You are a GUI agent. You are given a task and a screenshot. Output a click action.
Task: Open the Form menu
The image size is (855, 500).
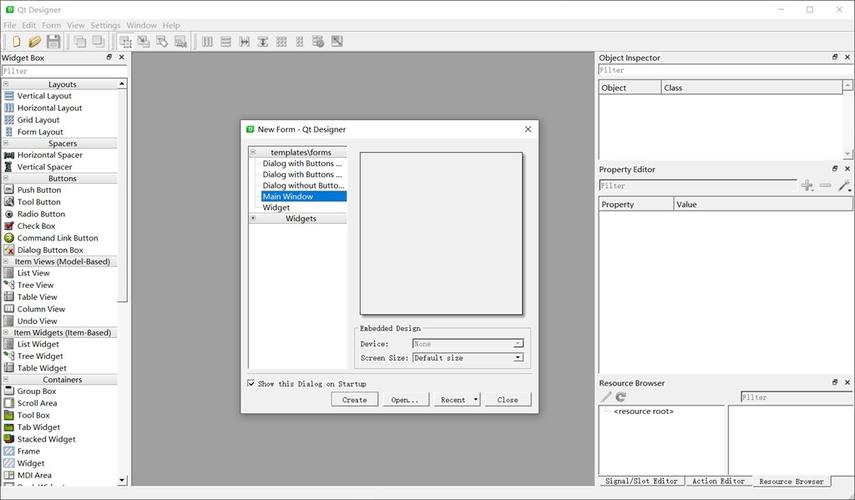tap(51, 25)
